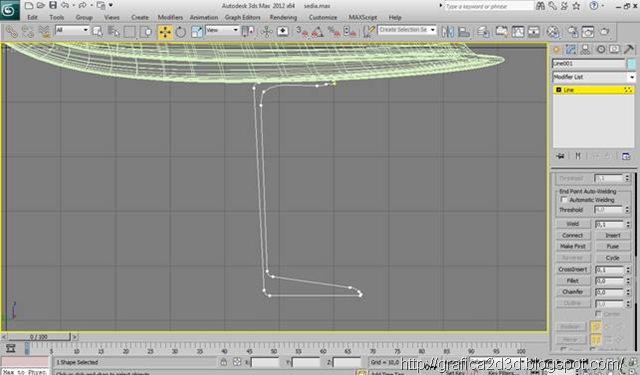Save file using the floppy icon
Viewport: 640px width, 375px height.
[x=53, y=5]
